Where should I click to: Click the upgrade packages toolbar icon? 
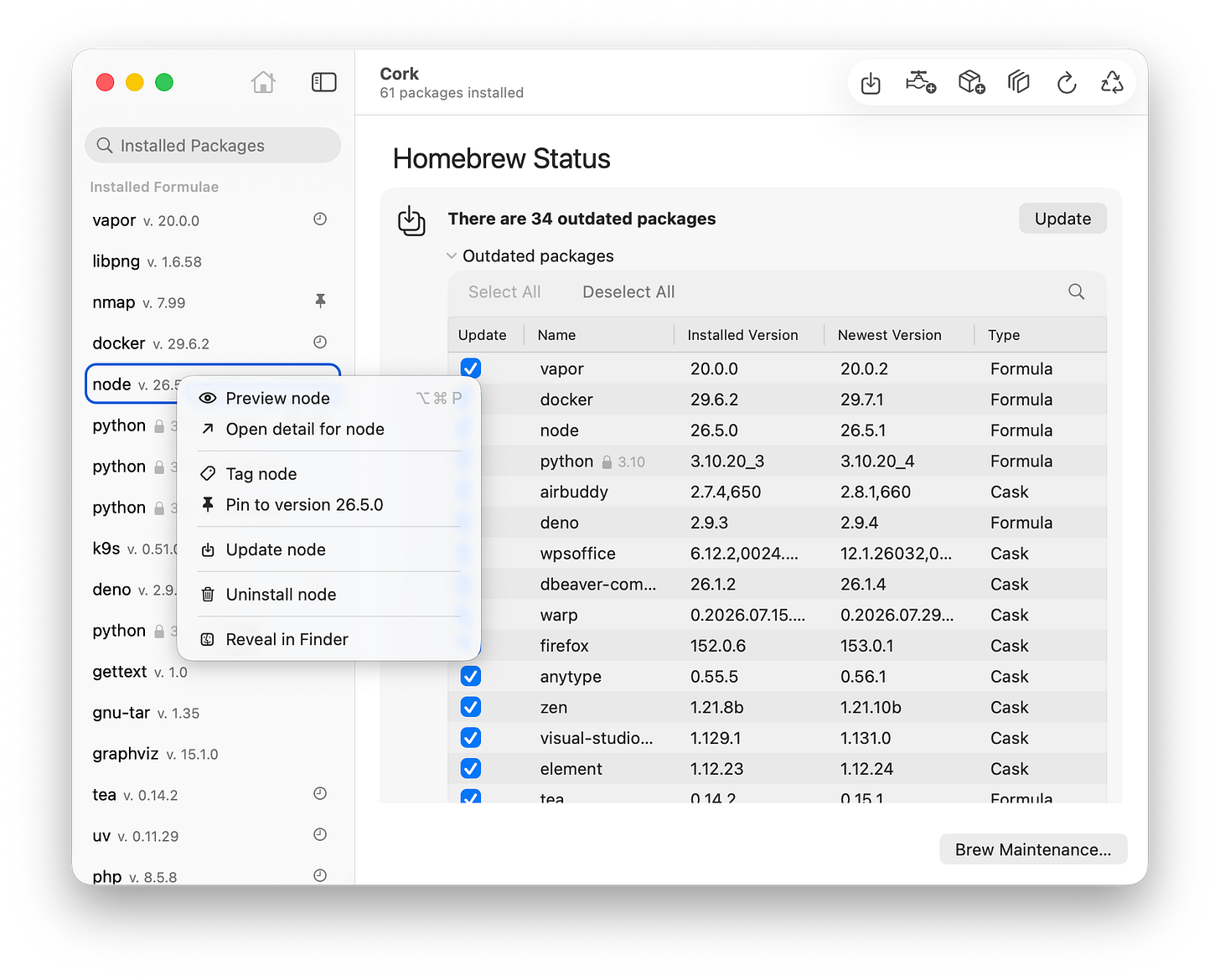click(871, 83)
